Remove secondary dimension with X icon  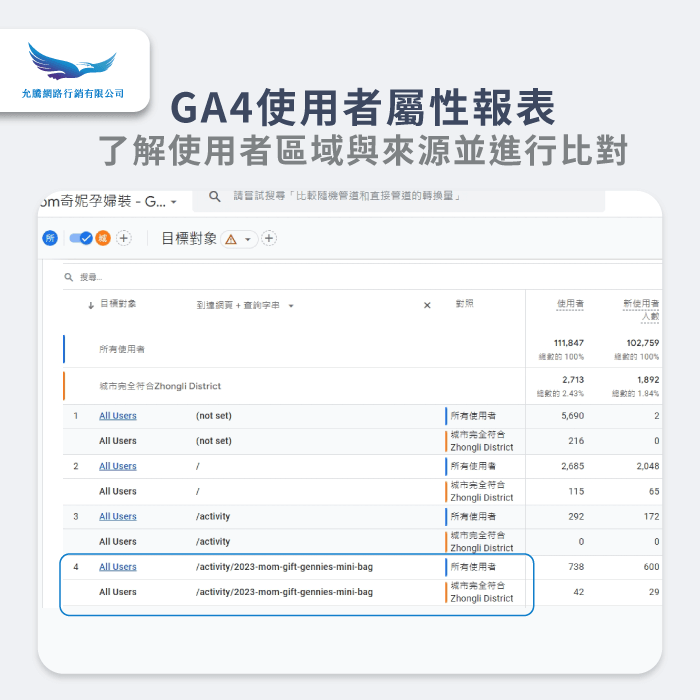(427, 305)
